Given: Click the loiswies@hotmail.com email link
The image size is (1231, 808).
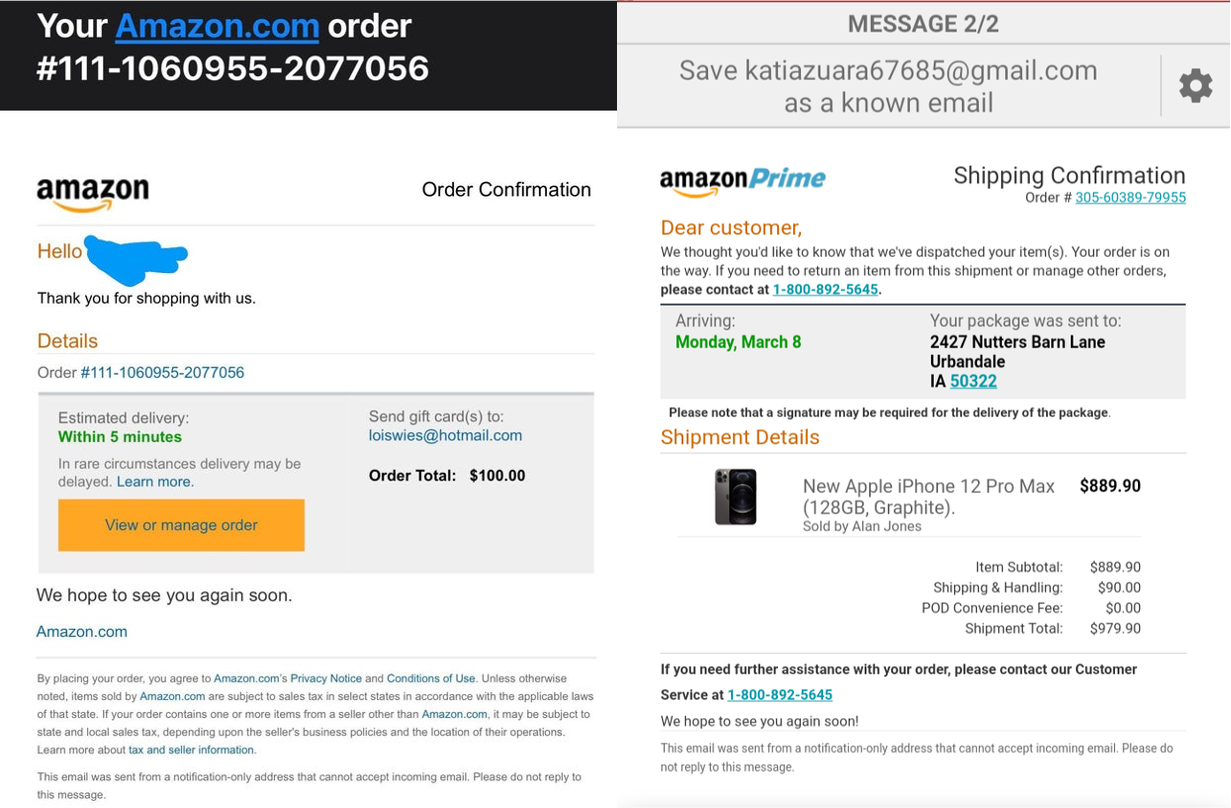Looking at the screenshot, I should tap(445, 436).
